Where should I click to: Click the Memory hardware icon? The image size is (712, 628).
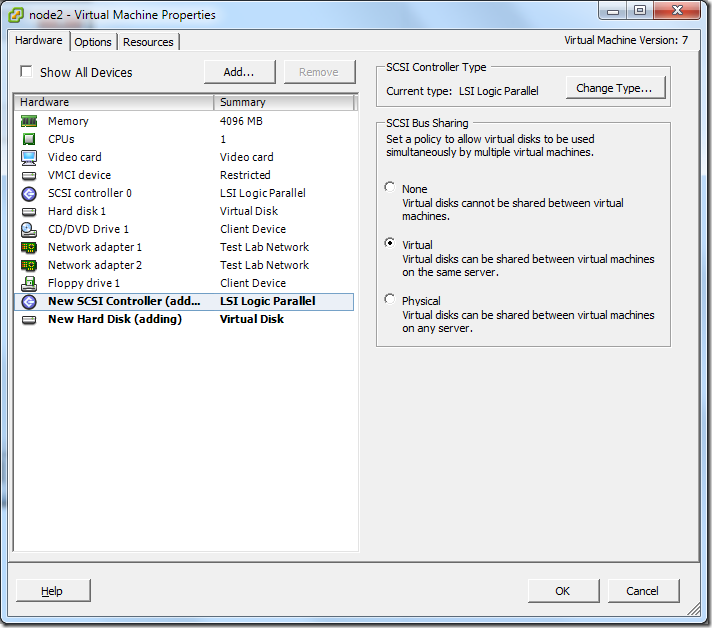point(29,121)
